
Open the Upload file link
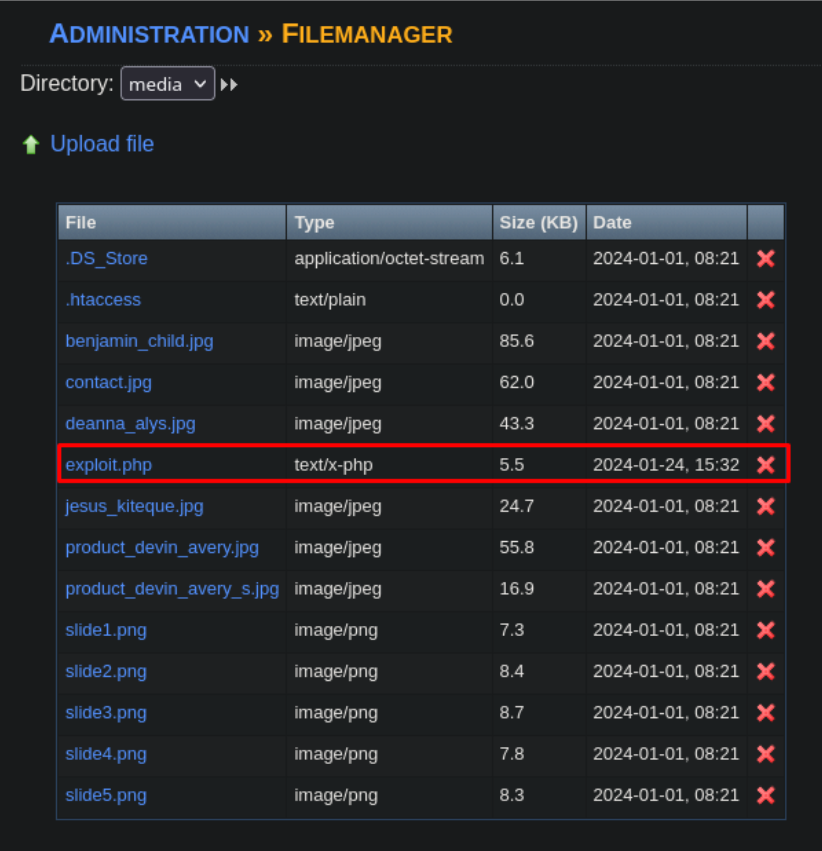tap(102, 144)
